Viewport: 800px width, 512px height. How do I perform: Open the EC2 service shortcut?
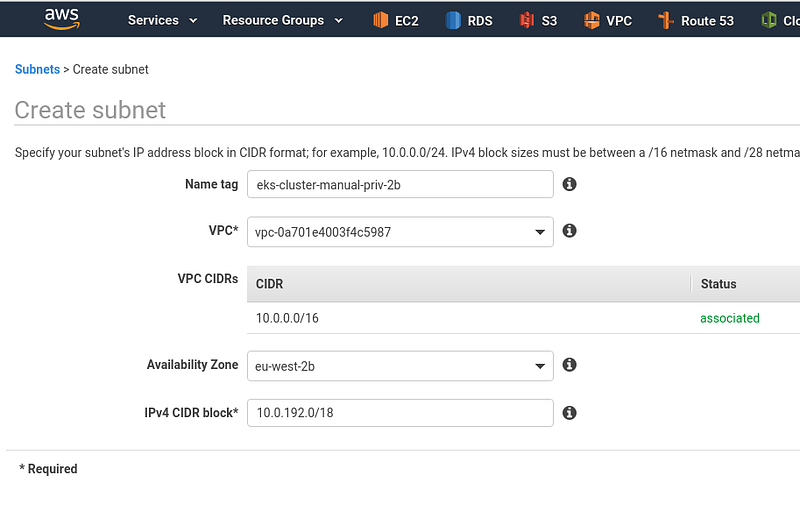(x=395, y=20)
